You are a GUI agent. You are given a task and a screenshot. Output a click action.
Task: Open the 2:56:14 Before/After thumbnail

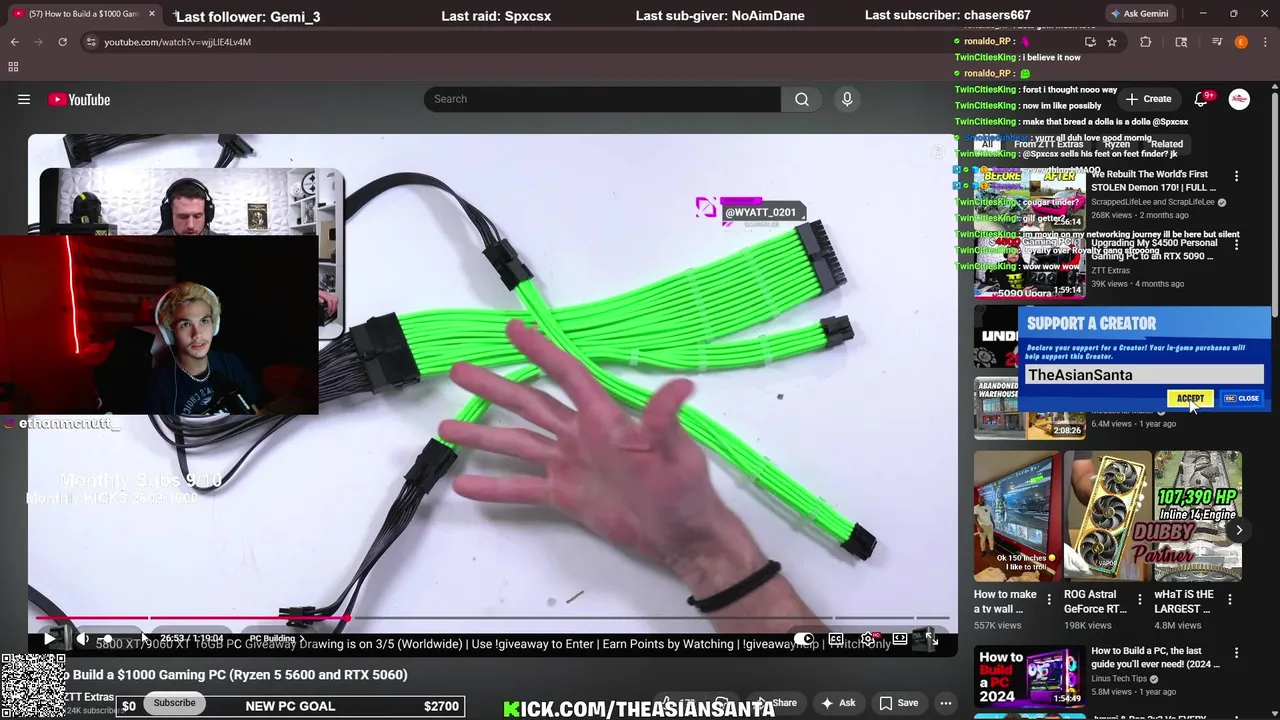pyautogui.click(x=1029, y=199)
